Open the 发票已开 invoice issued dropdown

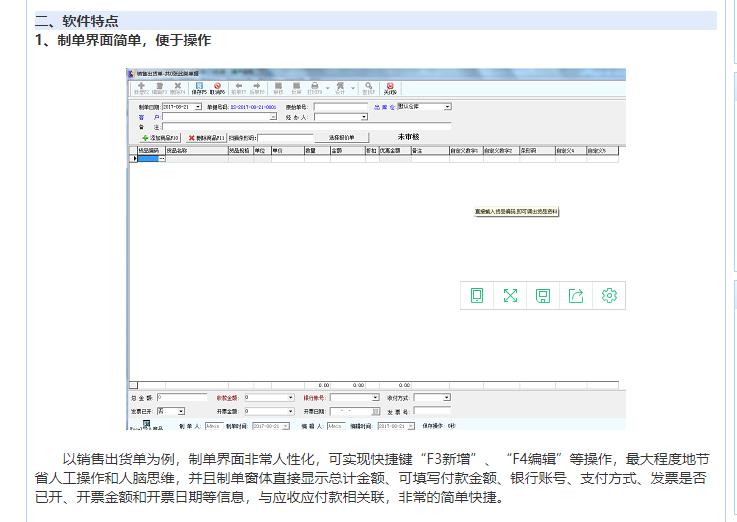click(x=181, y=410)
